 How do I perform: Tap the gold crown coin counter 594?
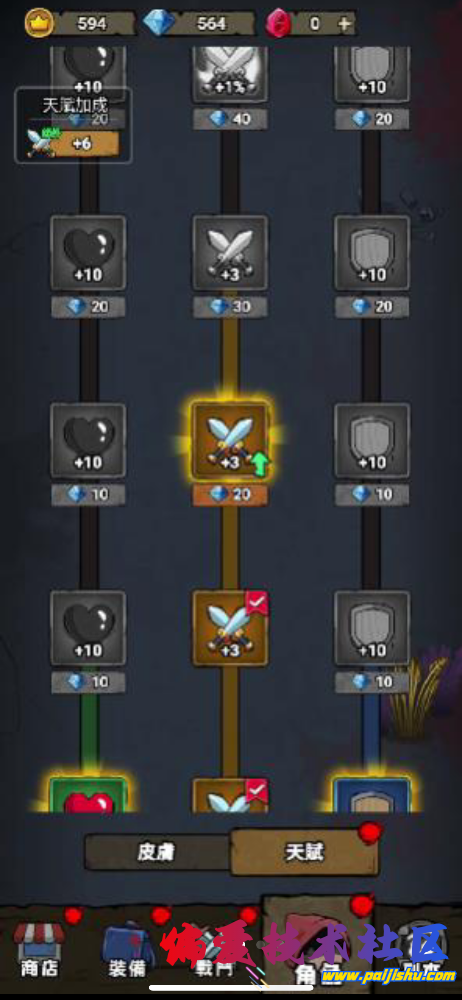coord(80,24)
